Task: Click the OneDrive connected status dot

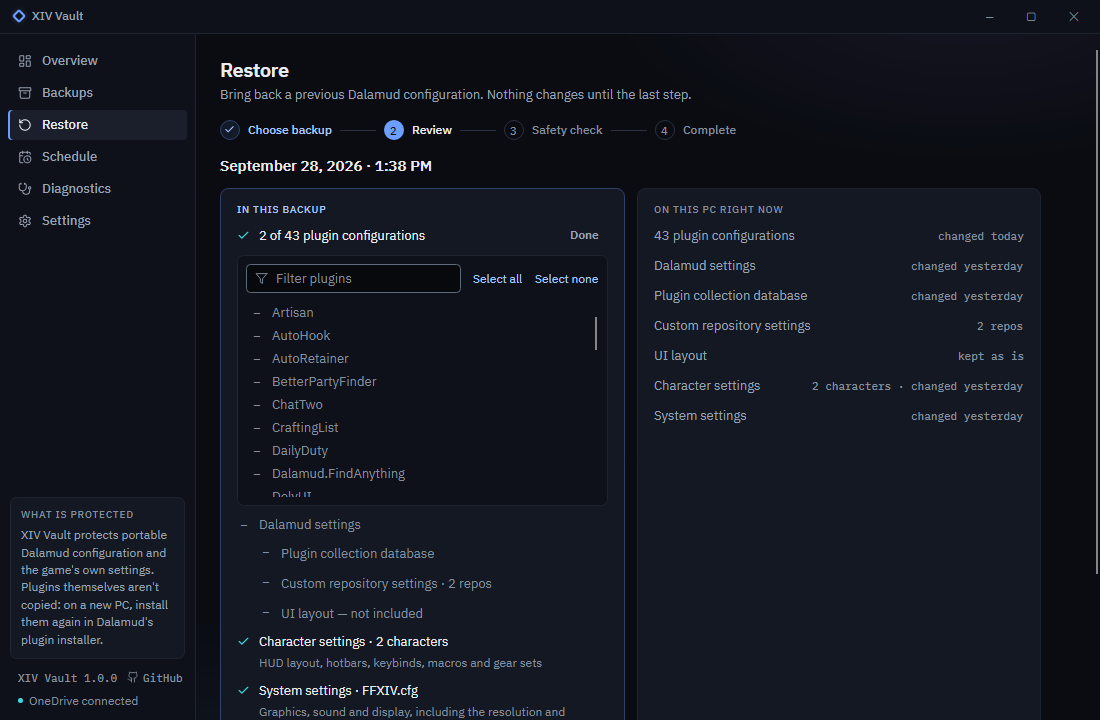Action: (20, 700)
